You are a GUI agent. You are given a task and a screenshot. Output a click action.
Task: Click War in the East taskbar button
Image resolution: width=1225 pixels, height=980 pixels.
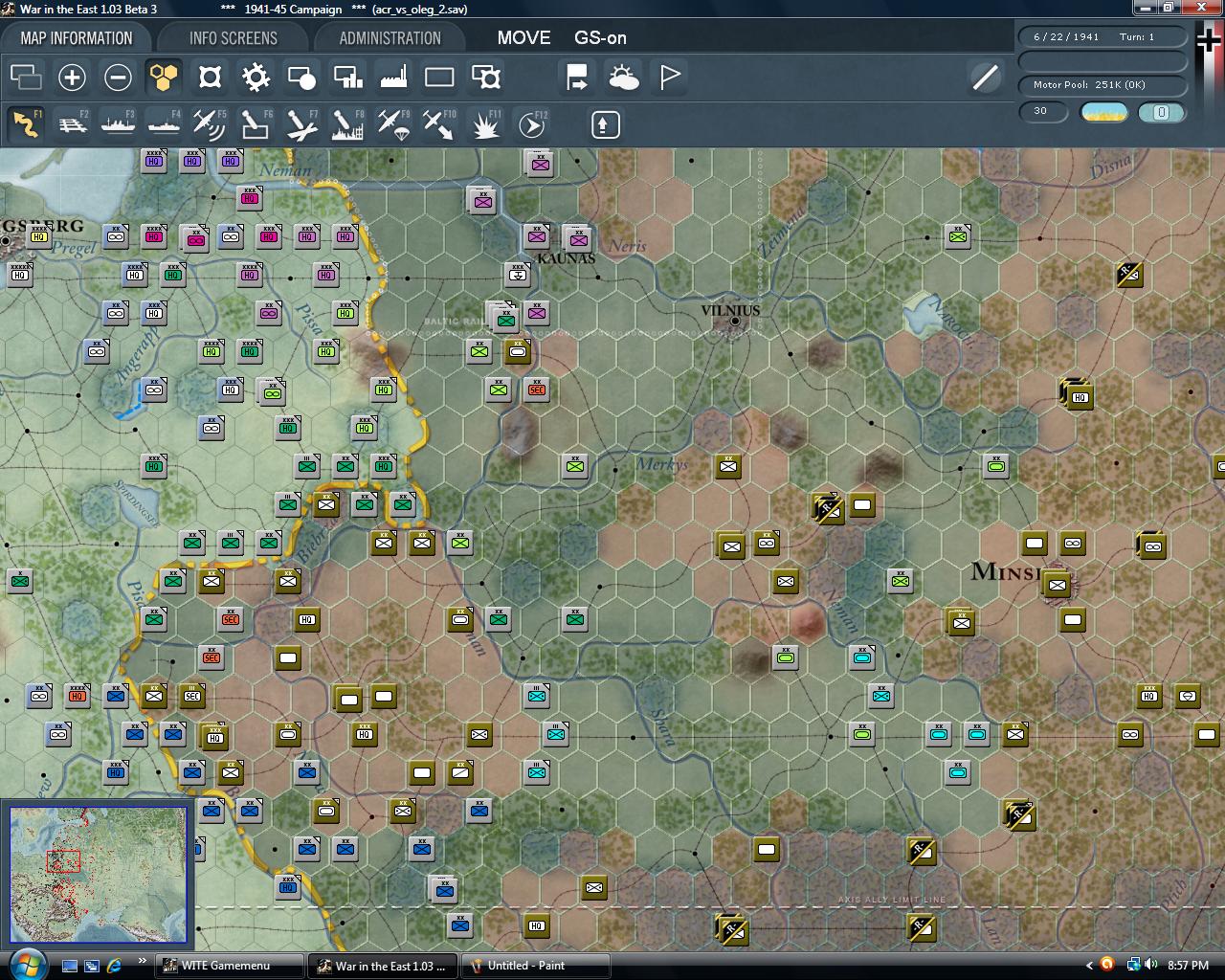(383, 966)
